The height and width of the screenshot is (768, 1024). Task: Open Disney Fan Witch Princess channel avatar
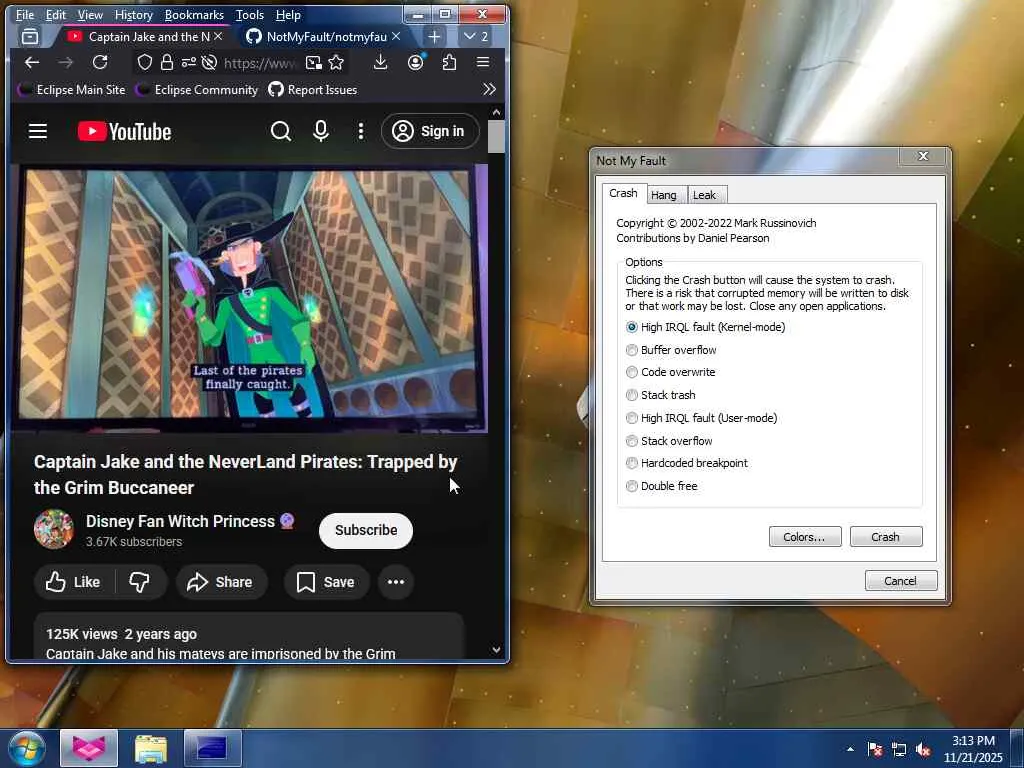54,528
